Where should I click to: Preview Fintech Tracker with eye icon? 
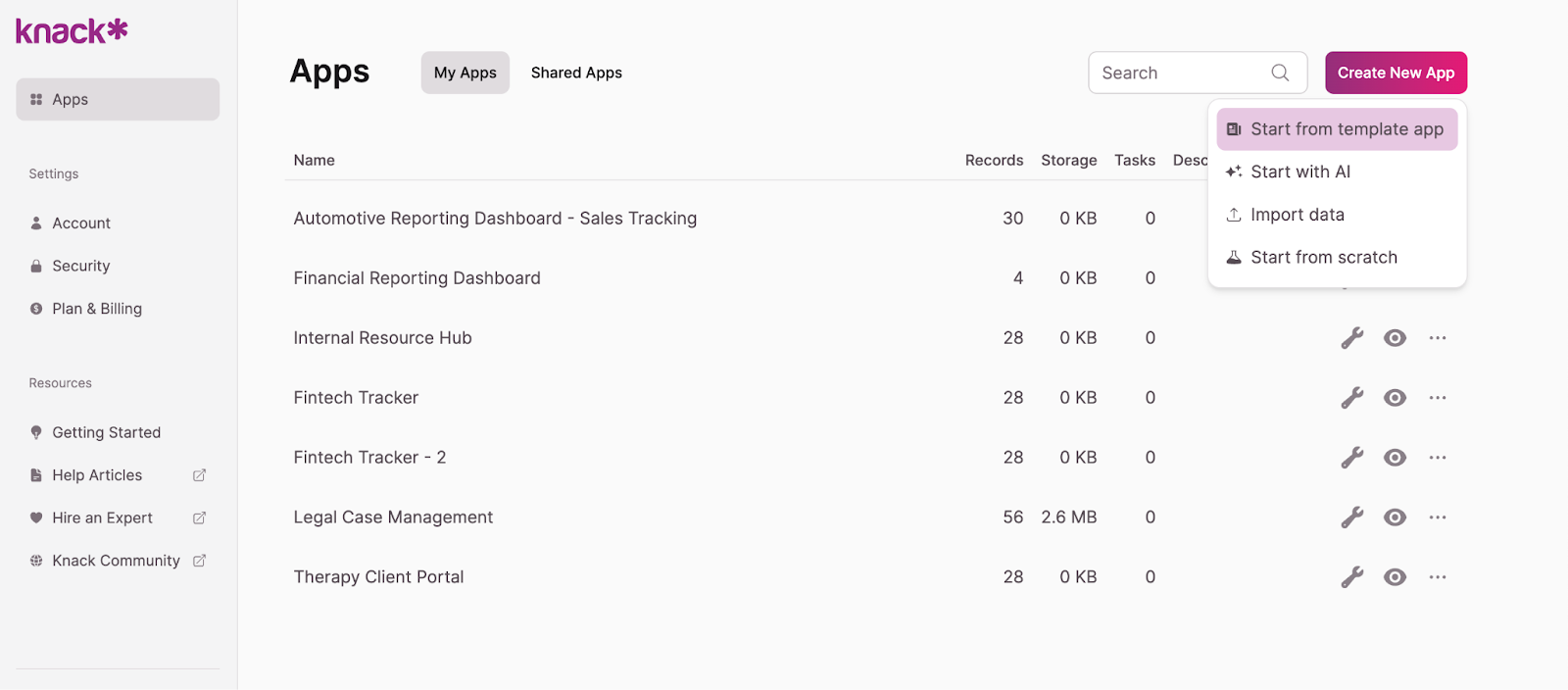[x=1395, y=398]
